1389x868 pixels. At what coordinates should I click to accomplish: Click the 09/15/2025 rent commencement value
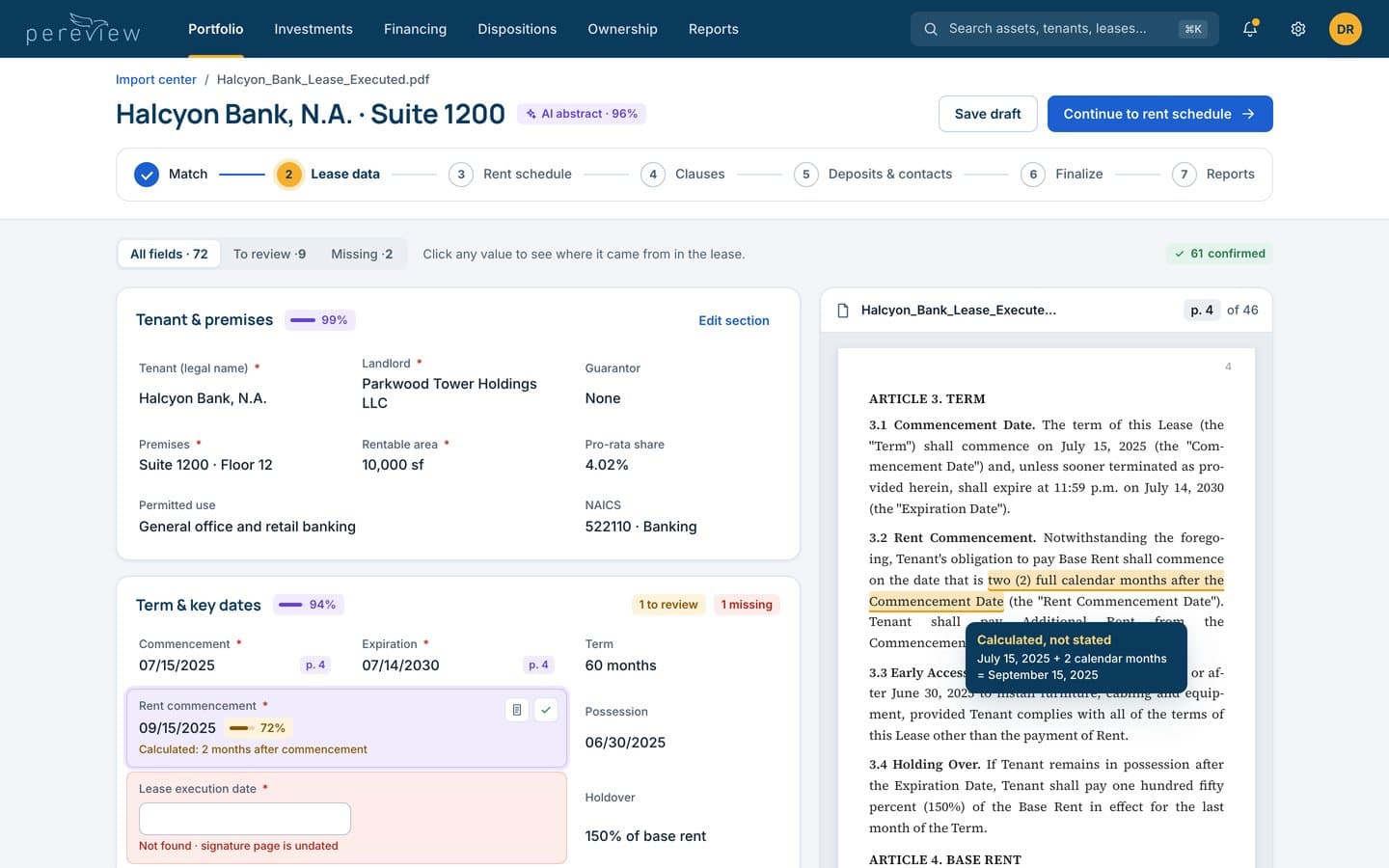coord(177,728)
